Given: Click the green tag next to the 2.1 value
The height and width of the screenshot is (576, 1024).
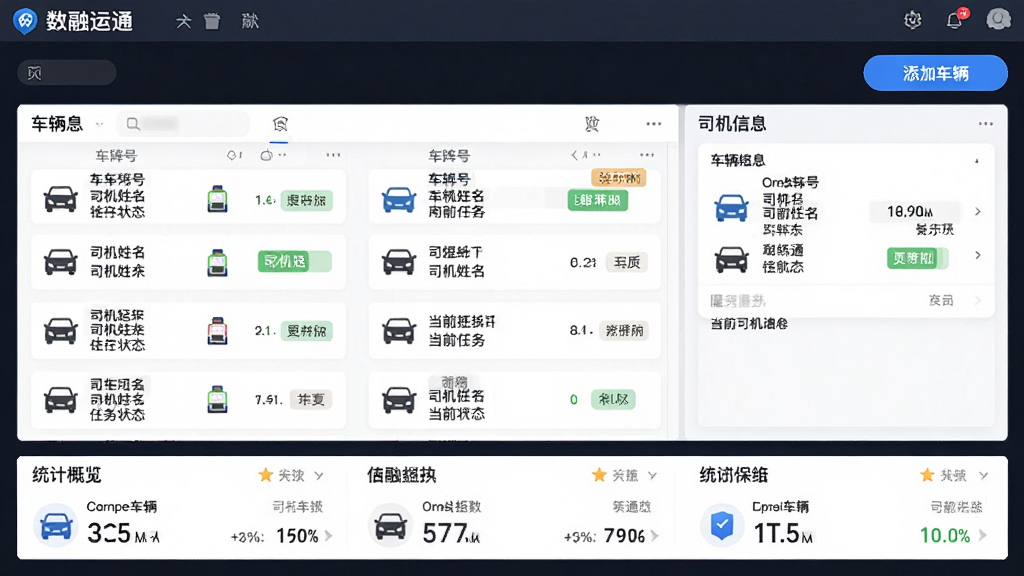Looking at the screenshot, I should coord(306,330).
